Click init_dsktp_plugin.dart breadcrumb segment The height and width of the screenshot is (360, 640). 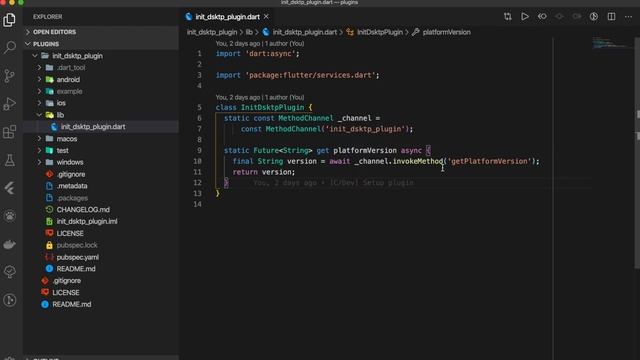[x=300, y=32]
